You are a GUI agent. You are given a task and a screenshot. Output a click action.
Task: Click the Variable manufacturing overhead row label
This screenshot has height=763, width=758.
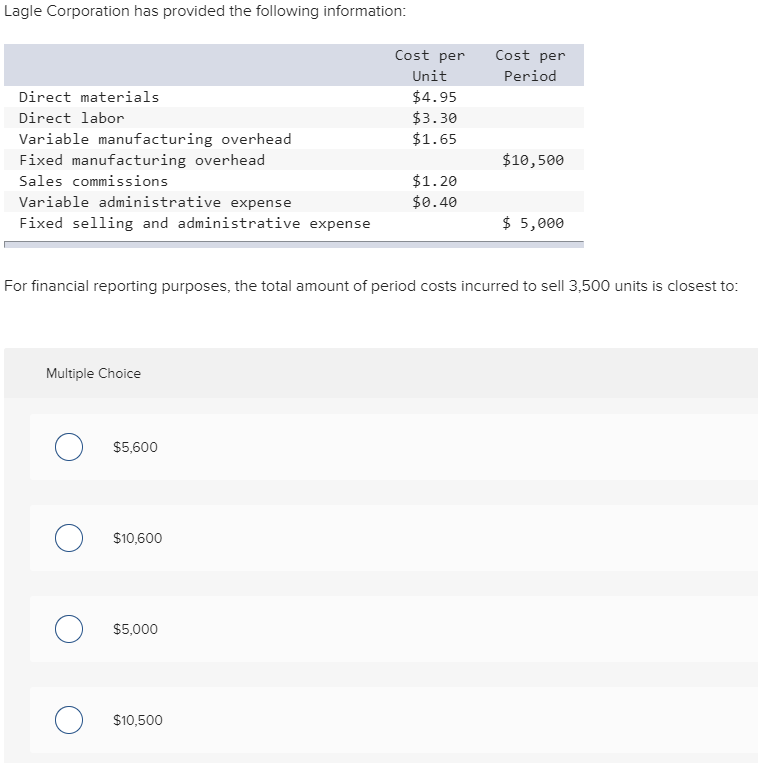pyautogui.click(x=155, y=139)
